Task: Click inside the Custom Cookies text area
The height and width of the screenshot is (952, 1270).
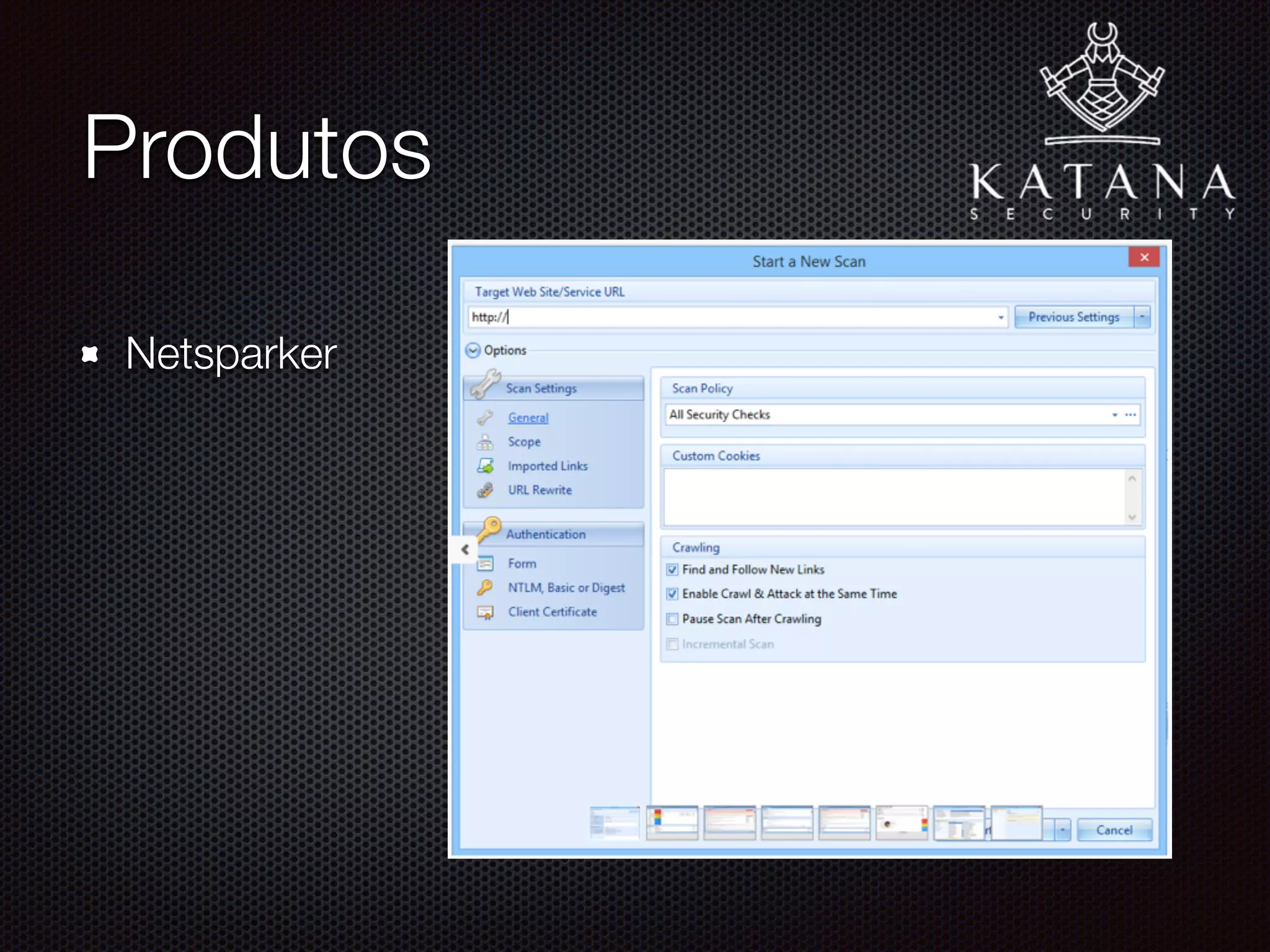Action: [x=893, y=497]
